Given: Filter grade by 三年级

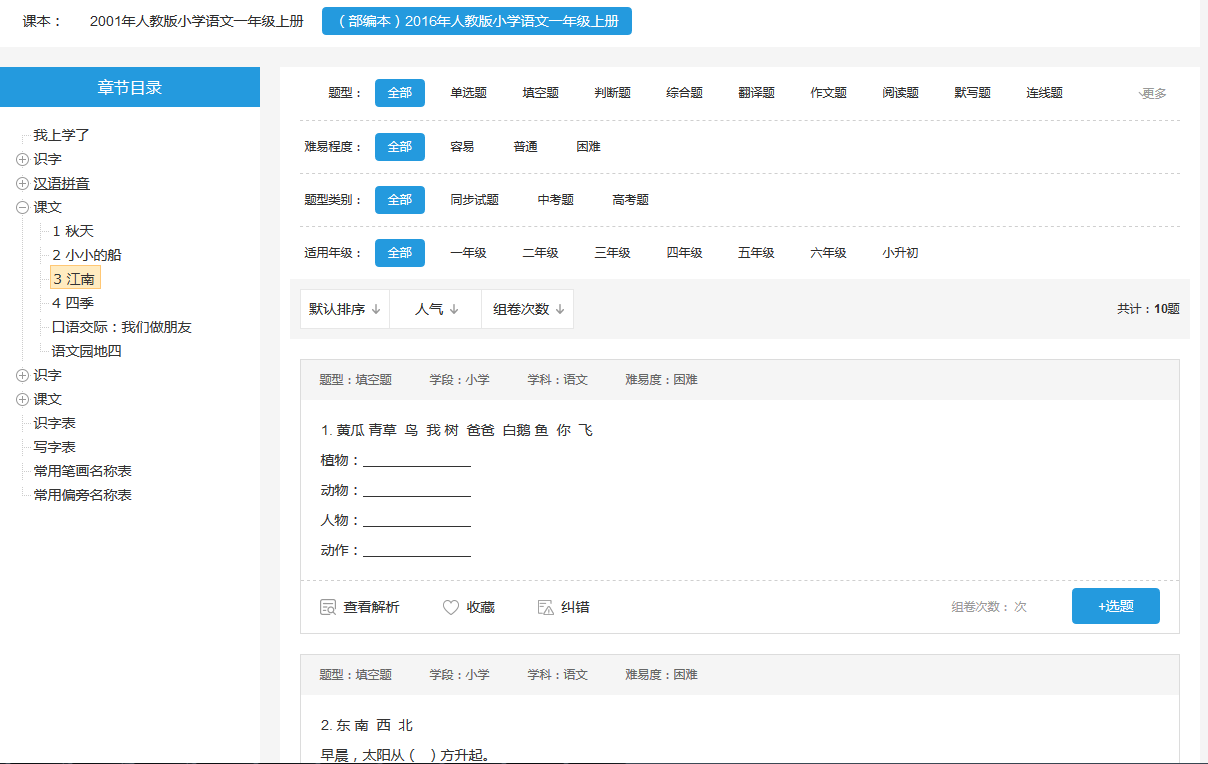Looking at the screenshot, I should pos(612,253).
